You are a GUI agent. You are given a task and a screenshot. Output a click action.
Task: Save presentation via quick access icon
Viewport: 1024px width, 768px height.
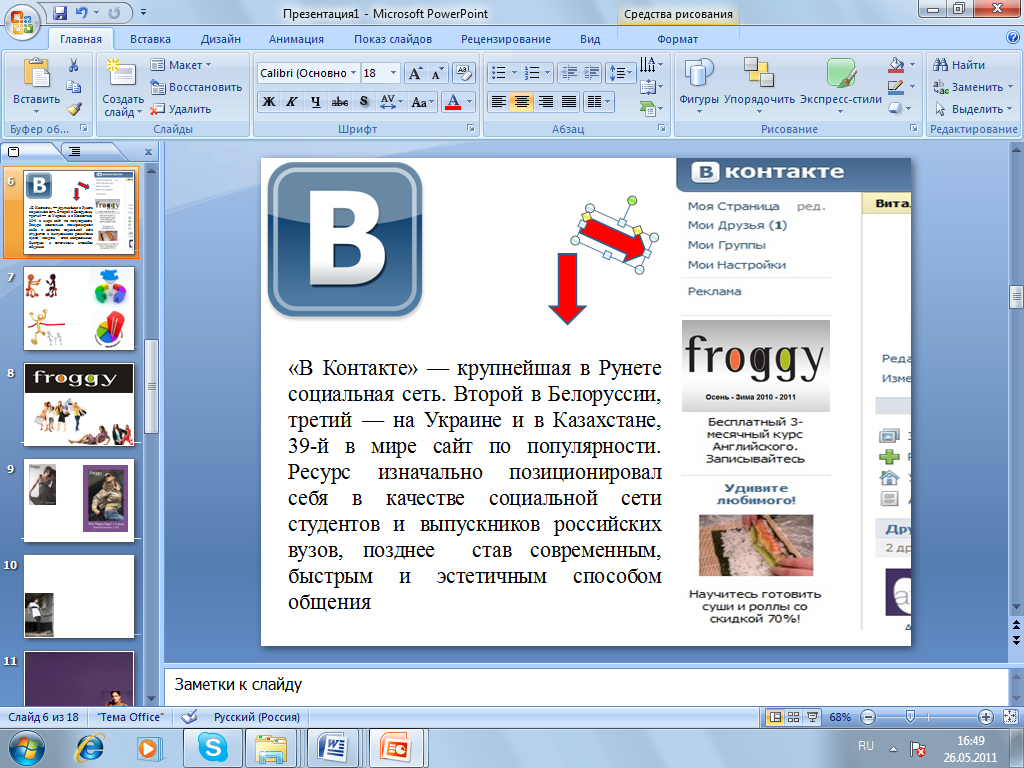pos(60,12)
